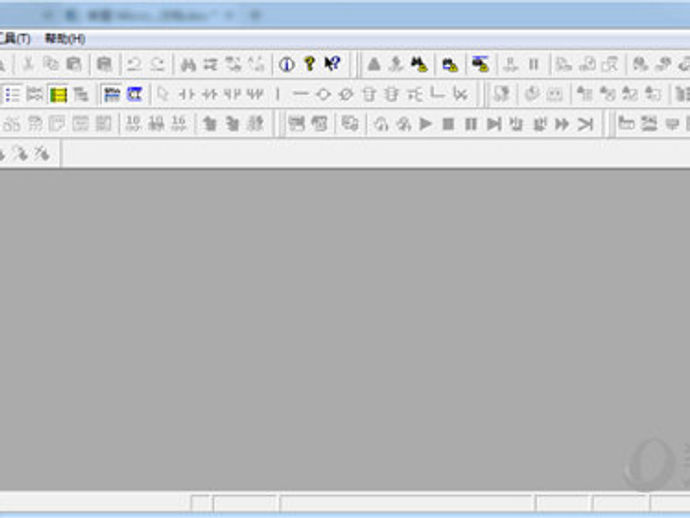Click the Pause button in bottom toolbar
Image resolution: width=690 pixels, height=518 pixels.
[x=471, y=124]
